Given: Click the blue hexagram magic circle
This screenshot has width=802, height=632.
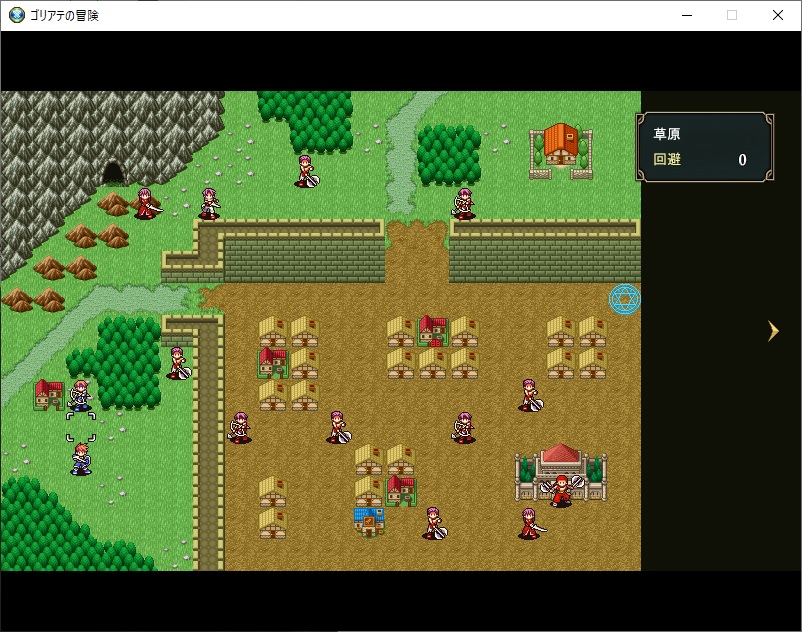Looking at the screenshot, I should (625, 300).
